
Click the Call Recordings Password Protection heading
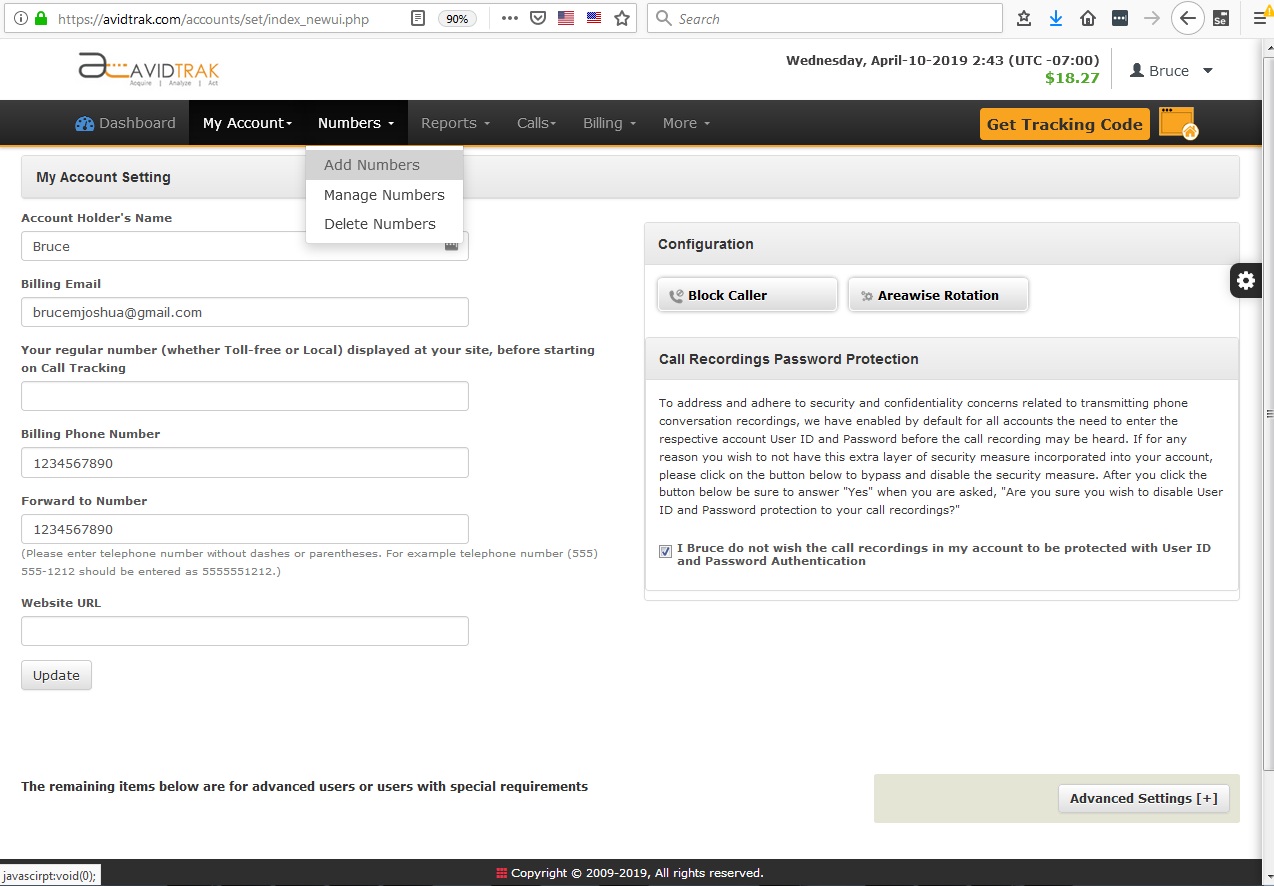coord(788,359)
